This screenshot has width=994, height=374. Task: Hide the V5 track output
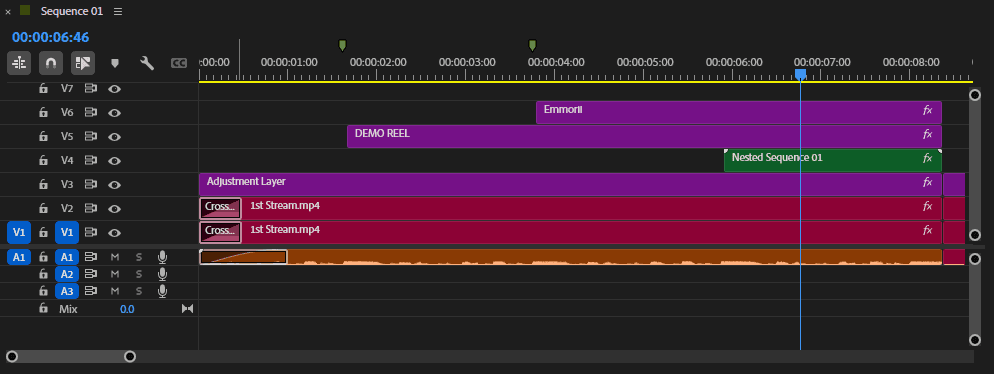(114, 136)
